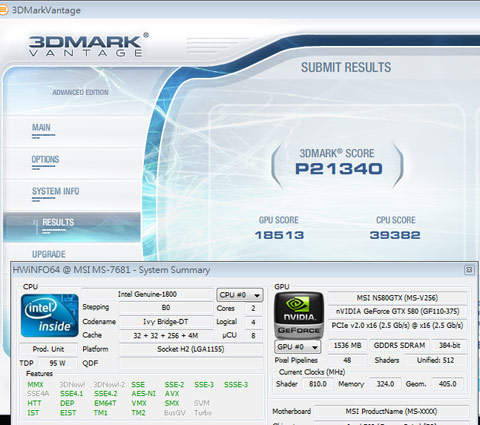
Task: Click the HTT feature label
Action: coord(34,403)
